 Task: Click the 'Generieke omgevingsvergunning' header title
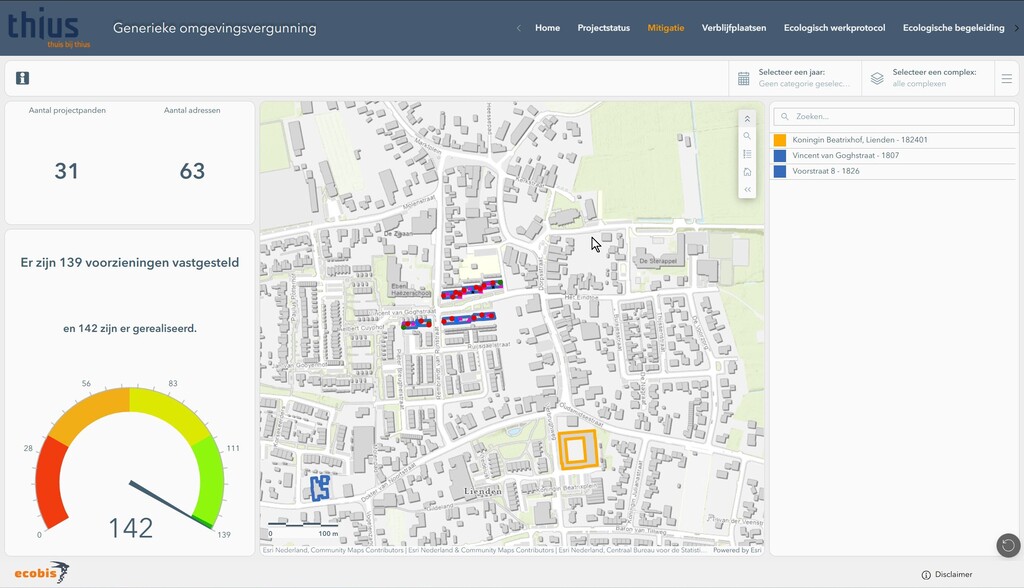pyautogui.click(x=214, y=28)
